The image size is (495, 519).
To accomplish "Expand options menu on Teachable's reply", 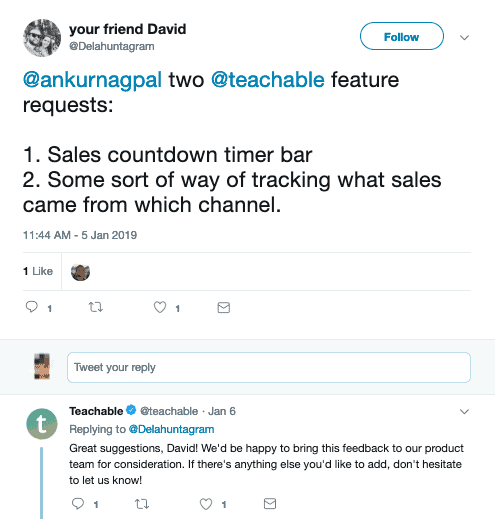I will click(464, 412).
